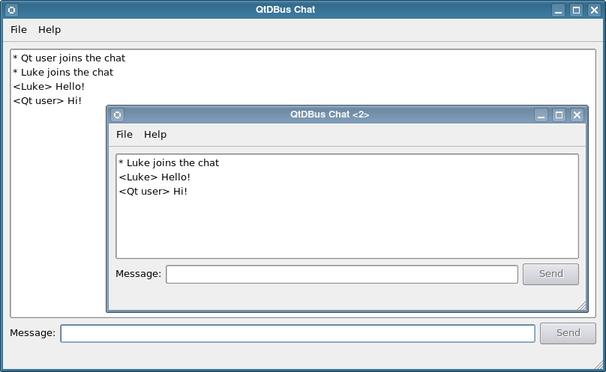606x372 pixels.
Task: Open File menu in QtDBus Chat <2>
Action: 124,134
